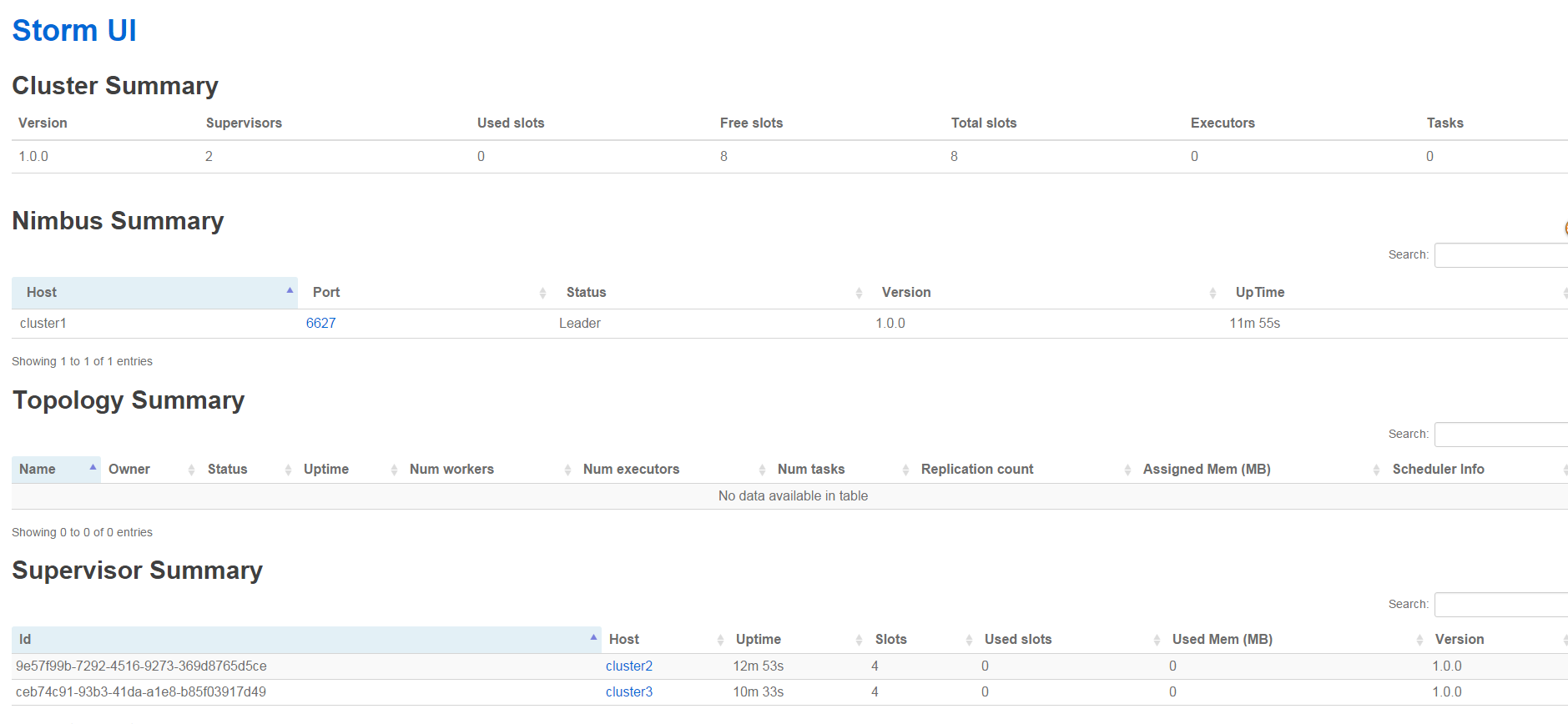Sort Topology table by Uptime column
This screenshot has width=1568, height=724.
tap(349, 470)
